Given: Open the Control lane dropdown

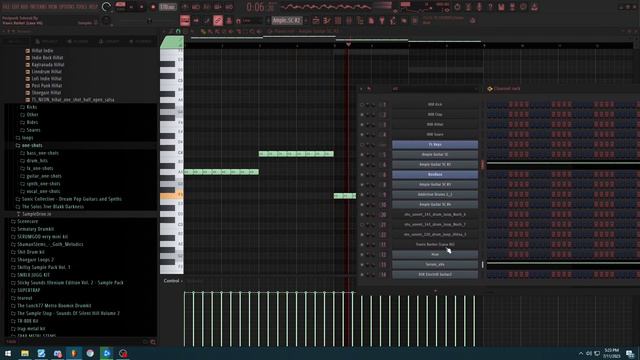Looking at the screenshot, I should 173,281.
